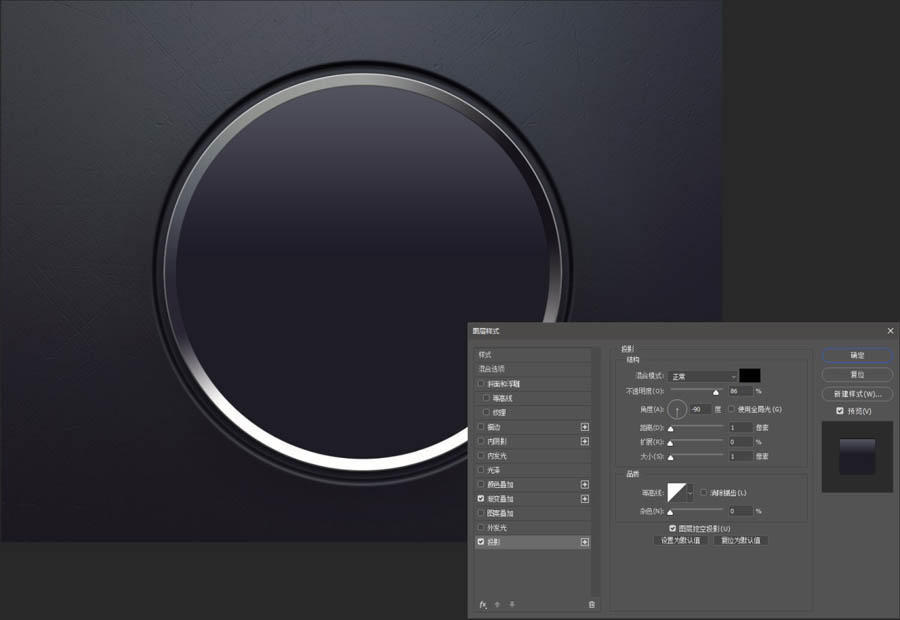The width and height of the screenshot is (900, 620).
Task: Click the fx effects icon at dialog bottom
Action: (482, 604)
